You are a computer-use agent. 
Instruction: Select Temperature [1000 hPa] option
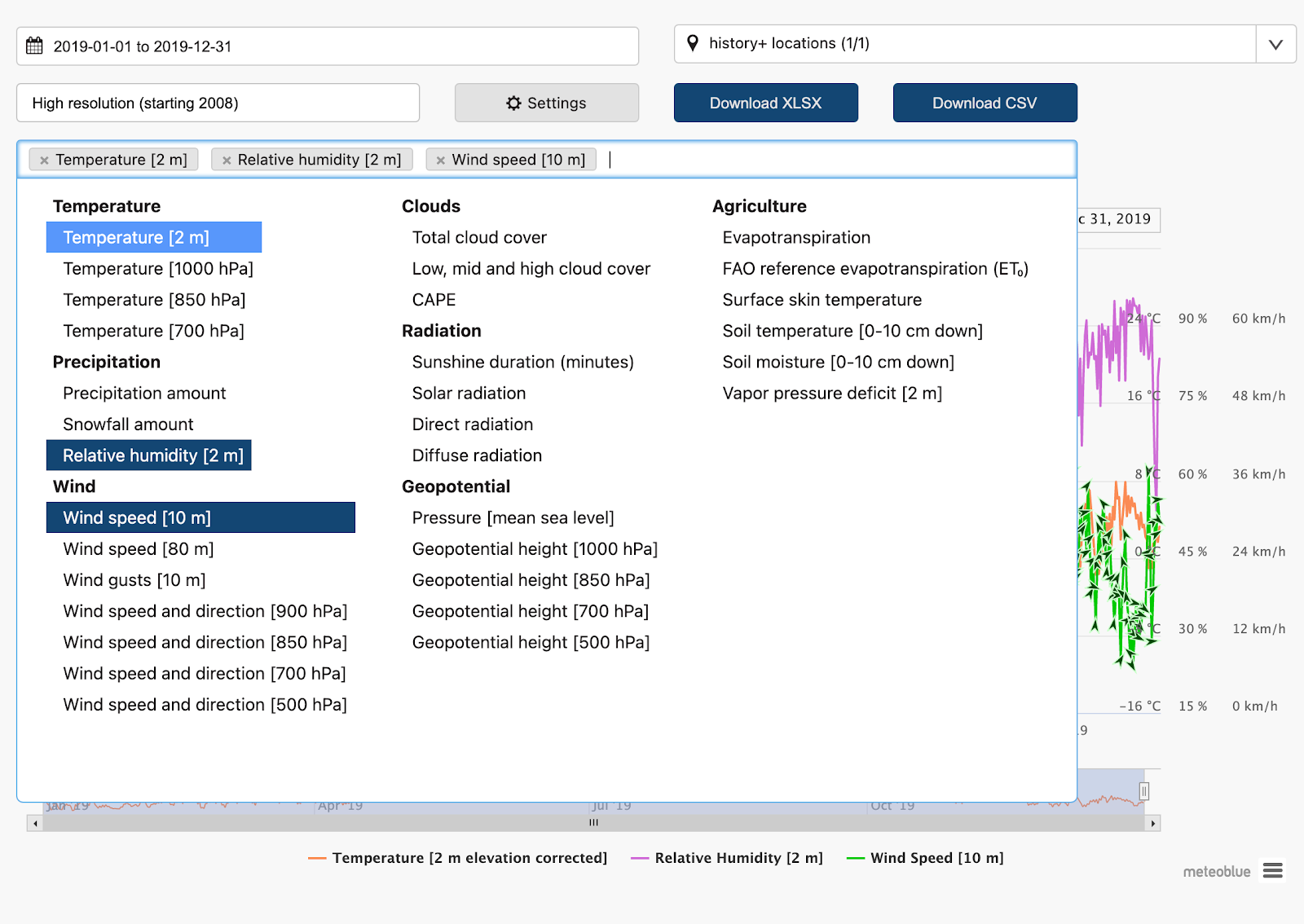point(158,269)
